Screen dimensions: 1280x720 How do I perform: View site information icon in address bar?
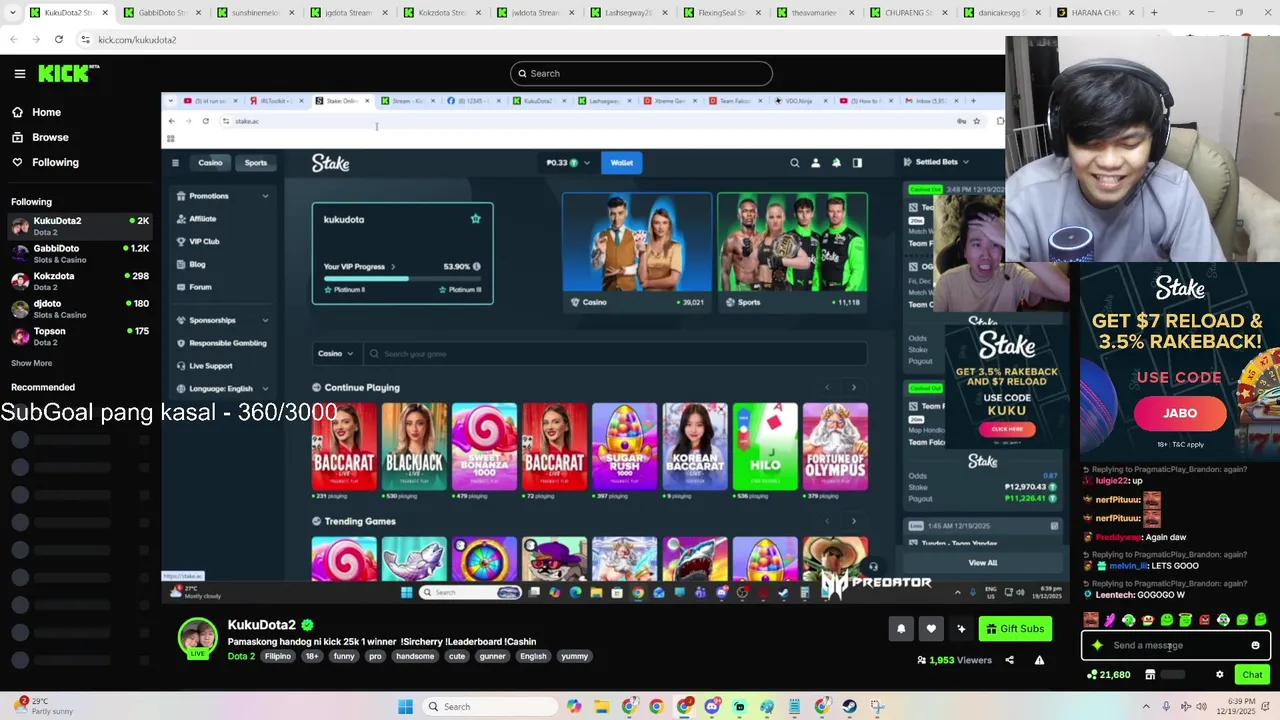(x=85, y=39)
